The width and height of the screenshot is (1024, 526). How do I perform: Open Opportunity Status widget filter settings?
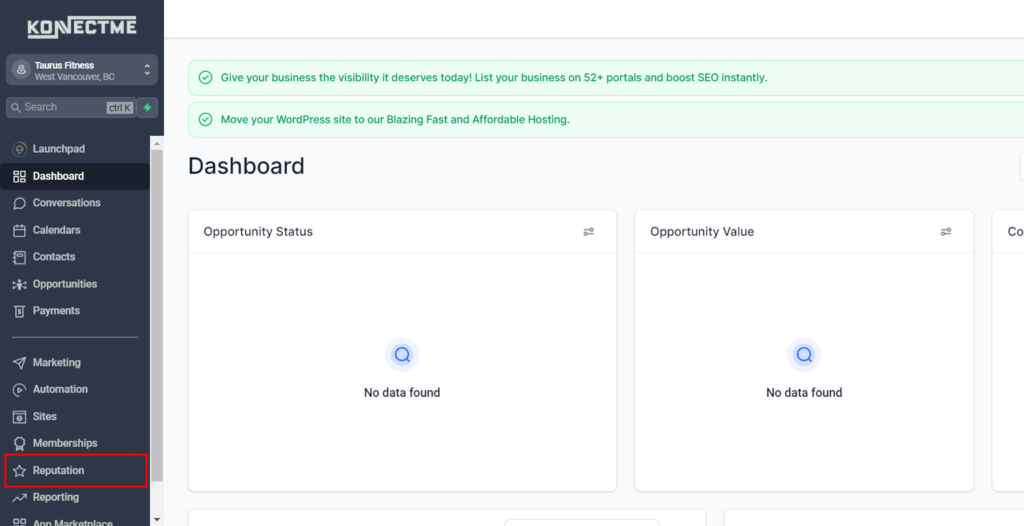point(588,232)
